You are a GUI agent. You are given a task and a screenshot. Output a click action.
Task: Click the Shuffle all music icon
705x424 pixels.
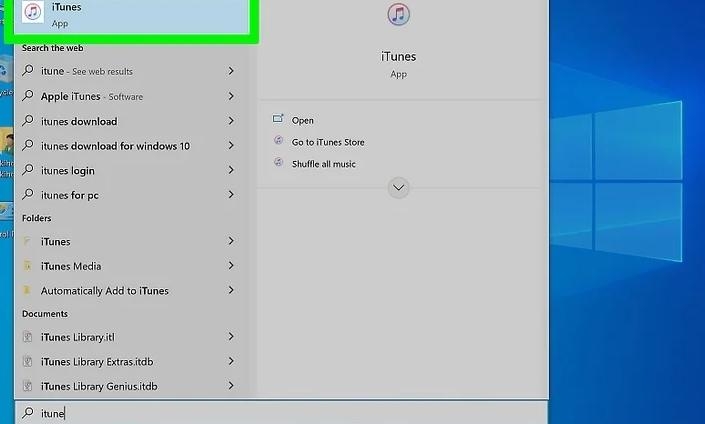click(x=279, y=163)
